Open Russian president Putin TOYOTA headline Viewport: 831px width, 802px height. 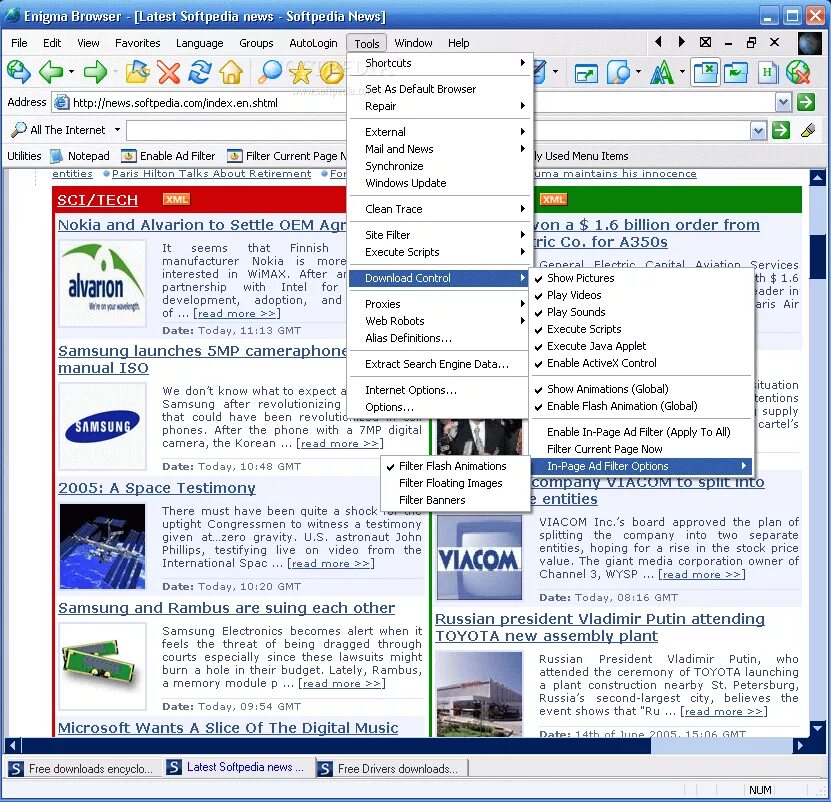pyautogui.click(x=599, y=627)
